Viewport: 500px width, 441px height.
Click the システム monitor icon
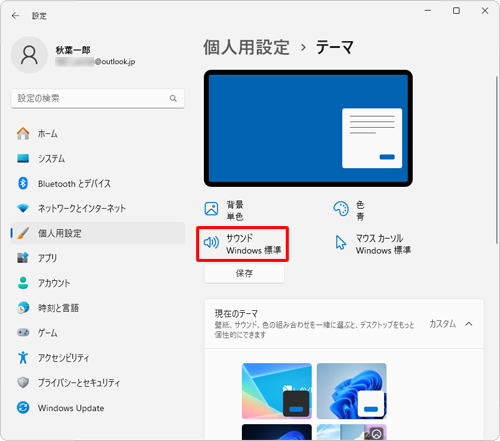(x=23, y=158)
